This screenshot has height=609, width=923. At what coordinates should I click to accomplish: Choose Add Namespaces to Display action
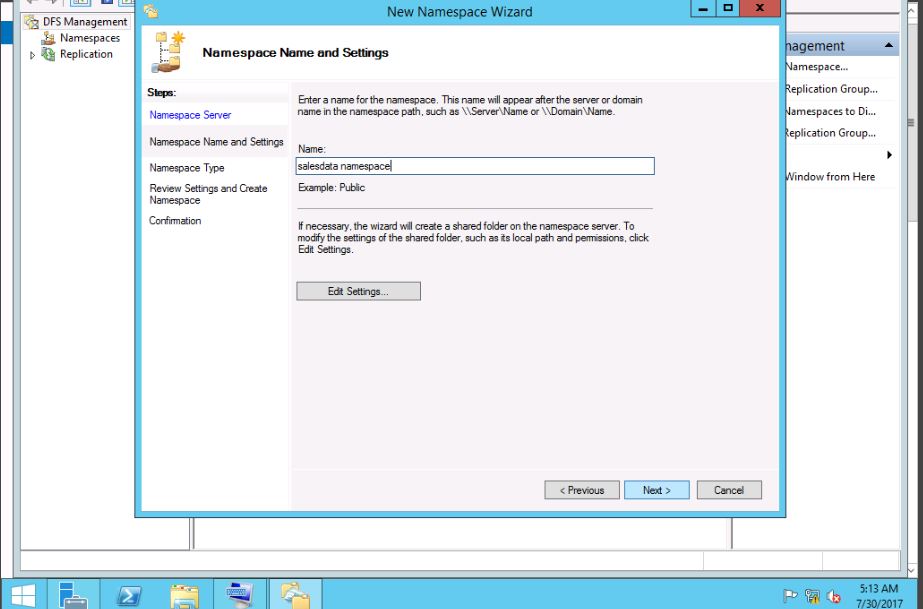(831, 111)
